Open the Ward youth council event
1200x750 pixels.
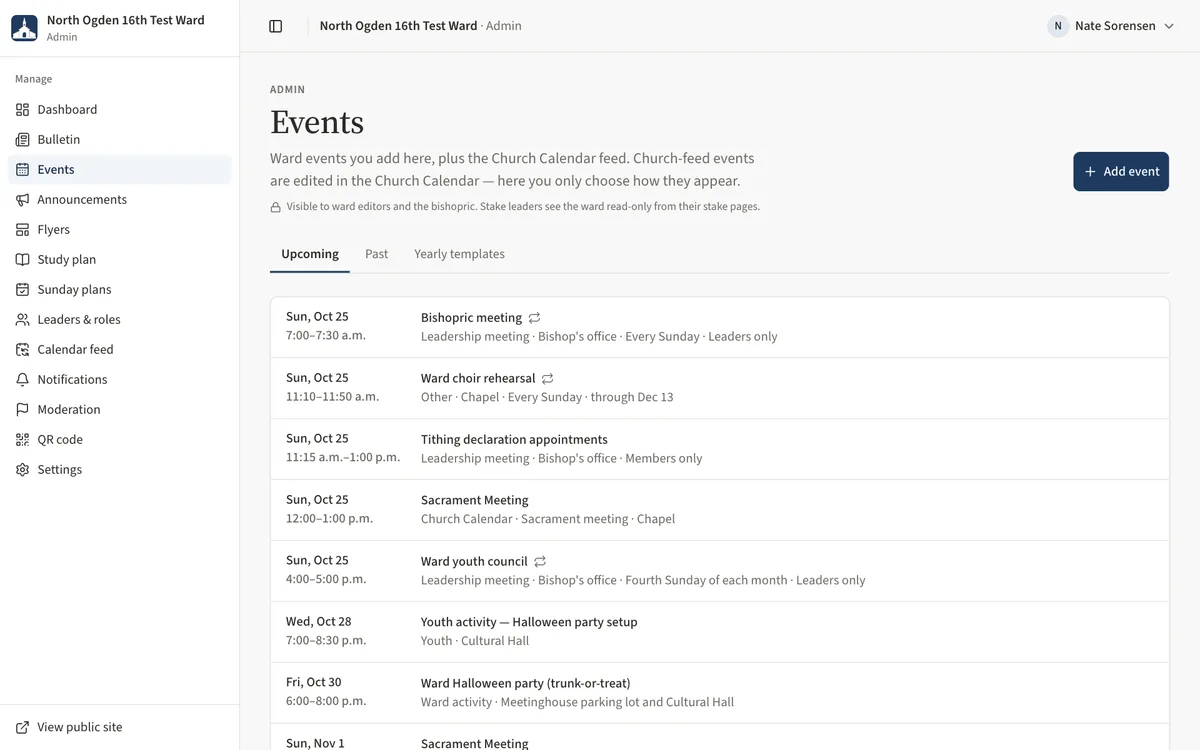[x=720, y=571]
